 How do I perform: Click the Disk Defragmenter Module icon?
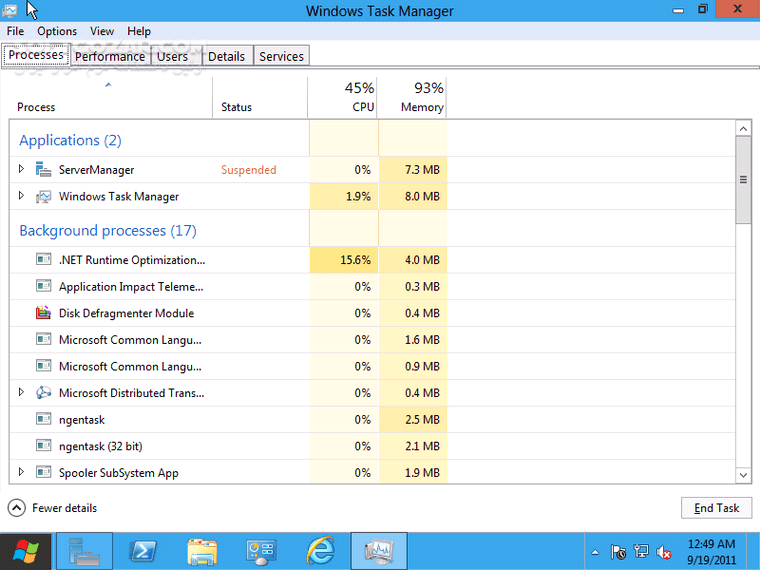43,313
